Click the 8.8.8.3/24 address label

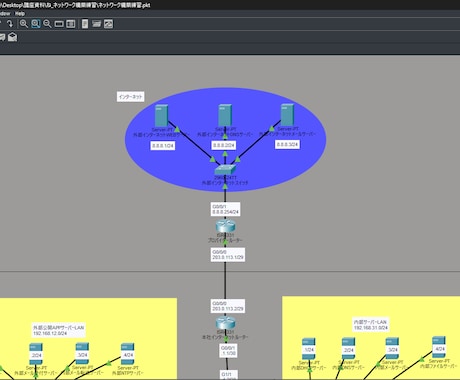287,144
